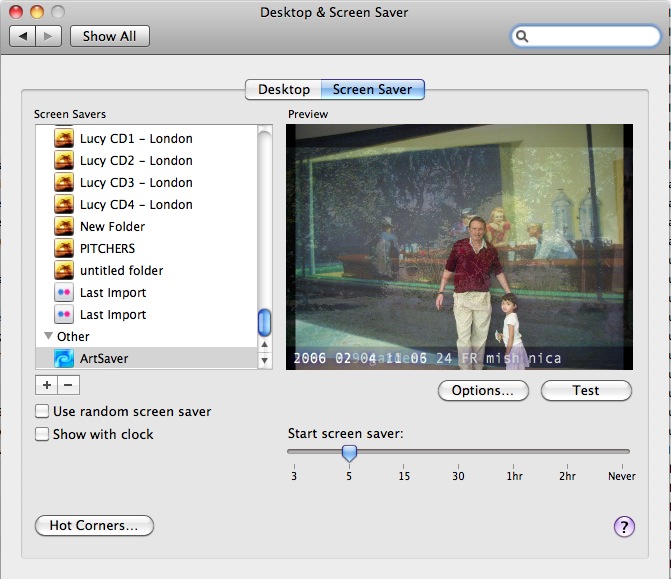Open Hot Corners settings

click(94, 526)
